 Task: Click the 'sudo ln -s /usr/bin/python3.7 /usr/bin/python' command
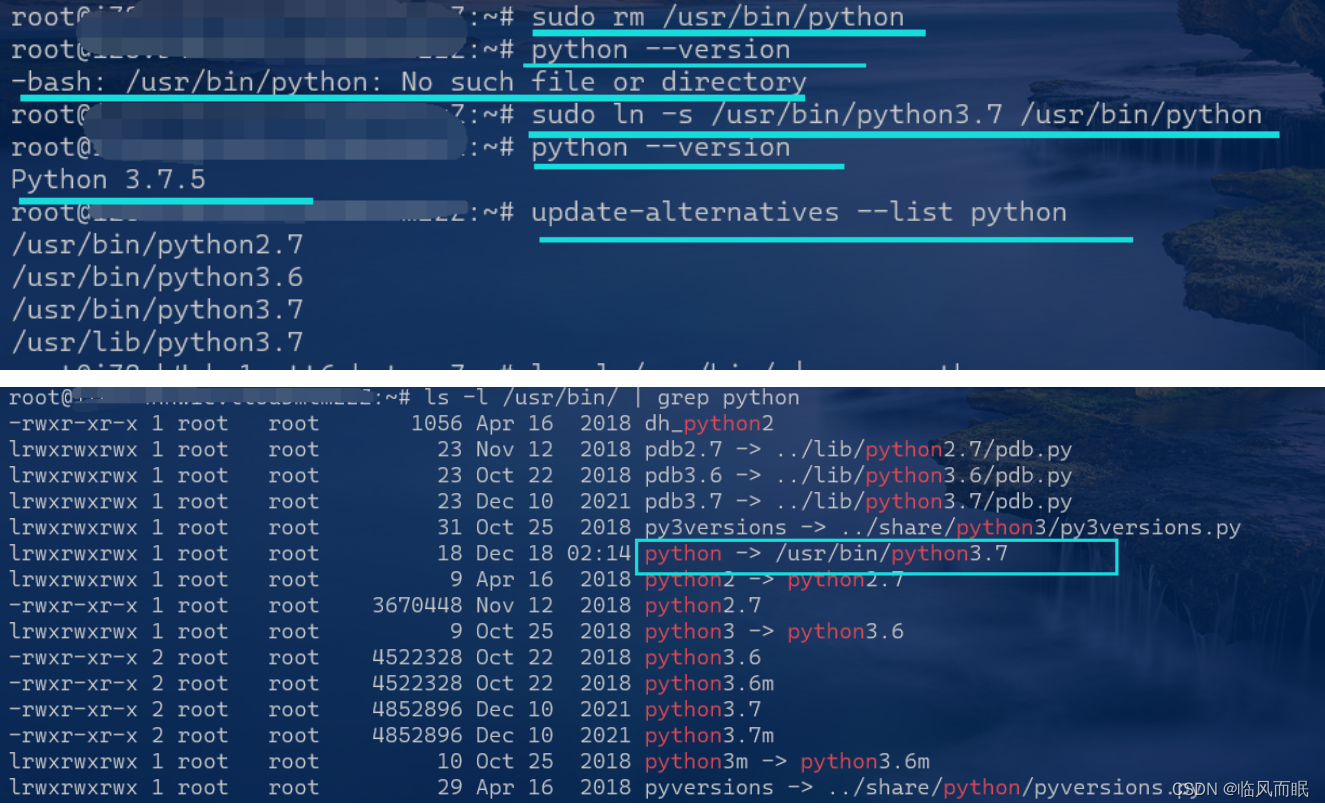click(896, 115)
